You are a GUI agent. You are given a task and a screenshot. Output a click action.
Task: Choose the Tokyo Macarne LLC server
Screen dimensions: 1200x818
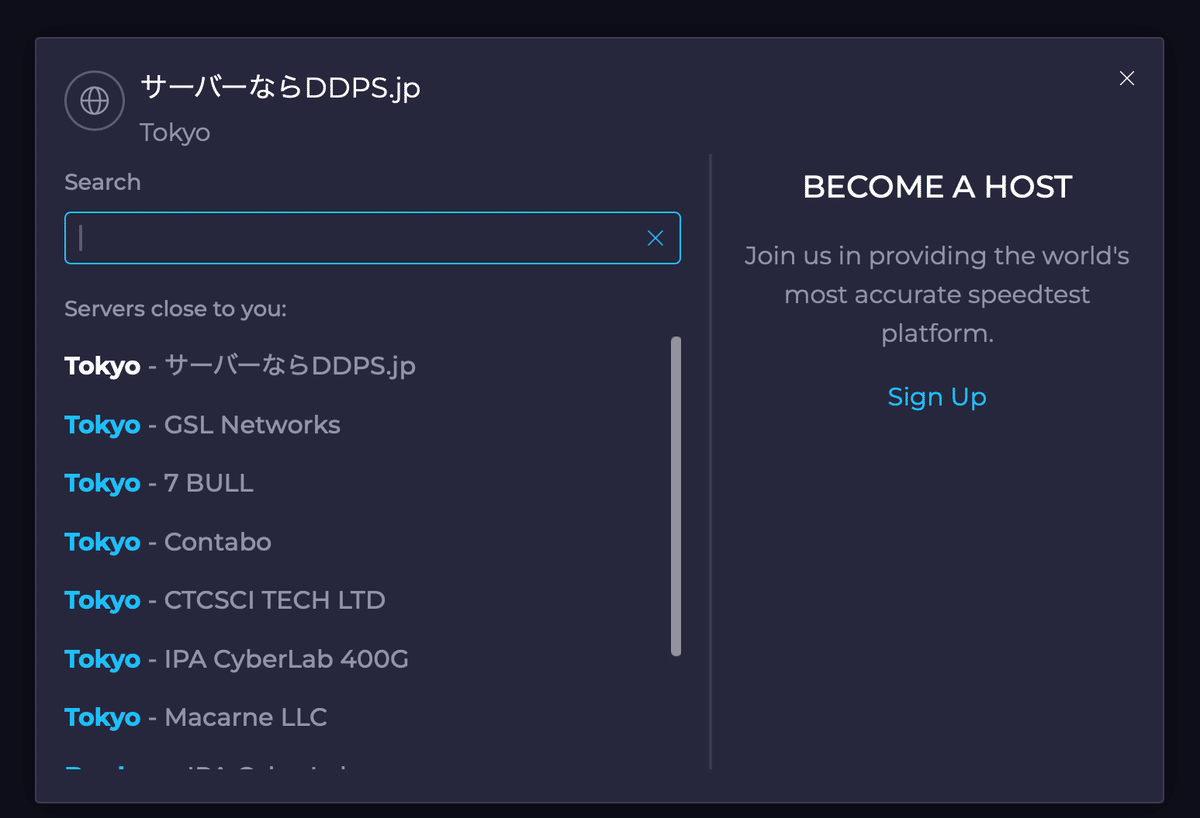pos(196,717)
